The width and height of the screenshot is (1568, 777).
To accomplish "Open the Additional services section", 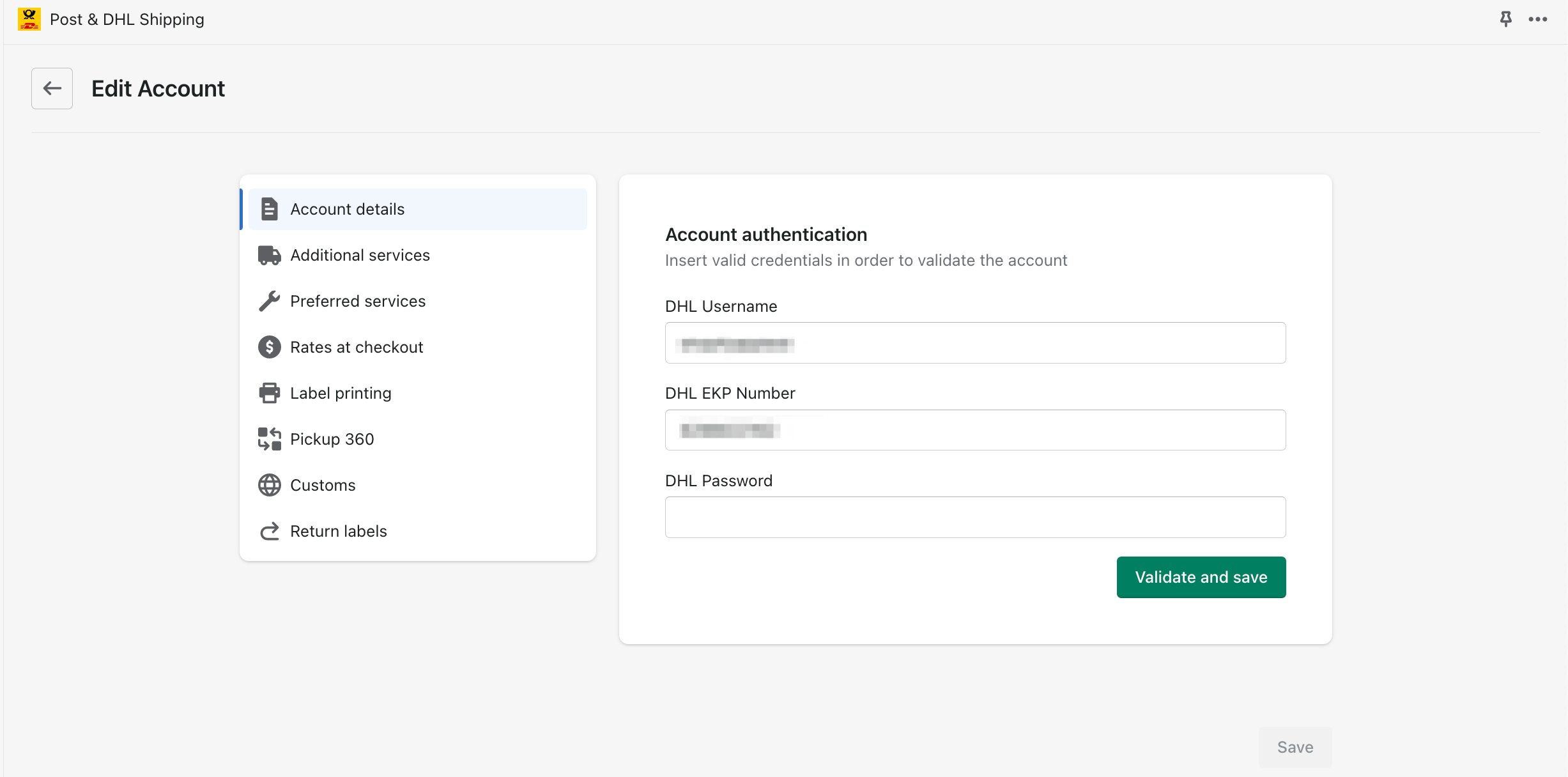I will tap(418, 255).
